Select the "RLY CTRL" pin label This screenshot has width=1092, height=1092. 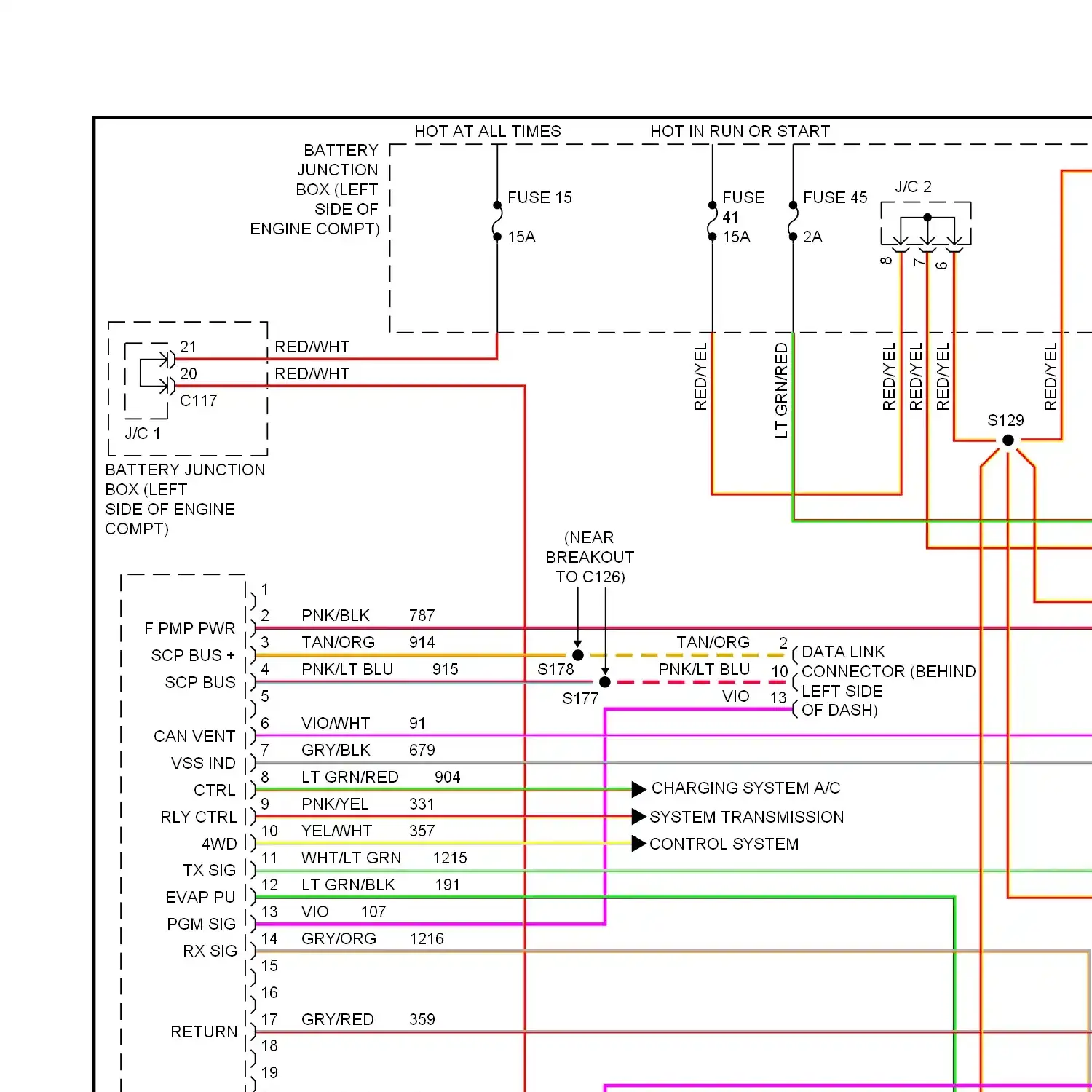point(198,817)
